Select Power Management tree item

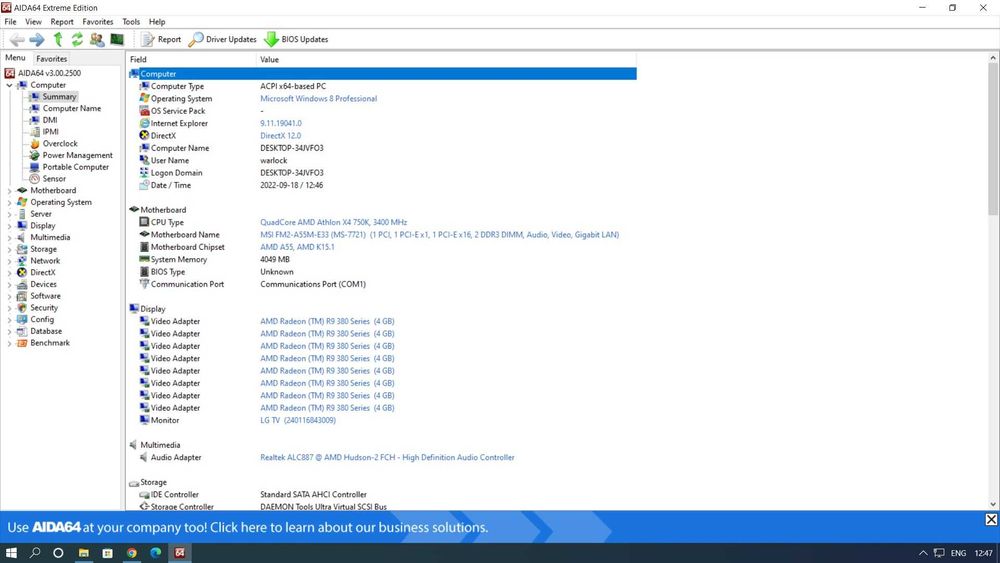coord(77,156)
